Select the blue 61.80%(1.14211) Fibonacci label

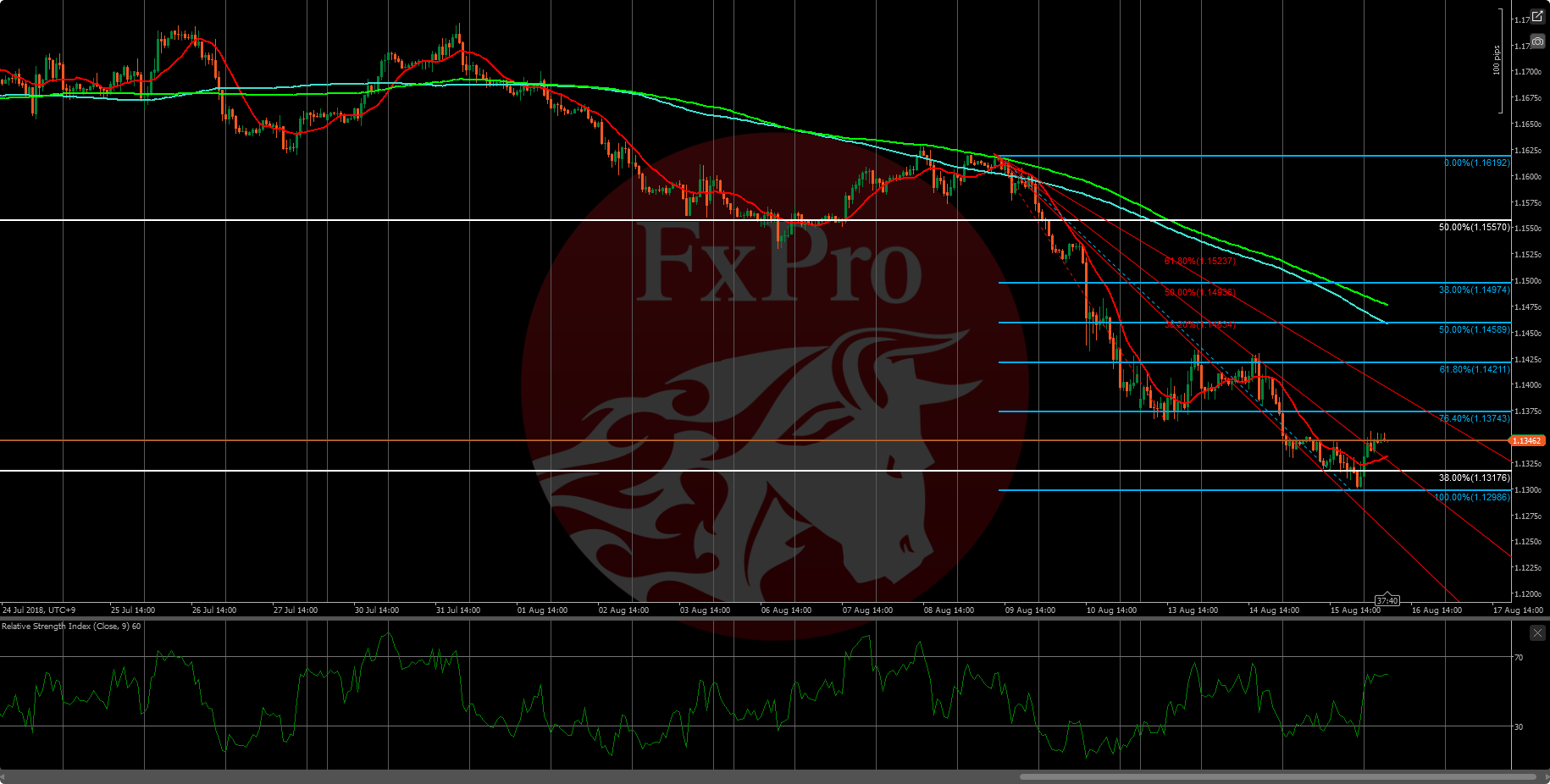click(1475, 369)
